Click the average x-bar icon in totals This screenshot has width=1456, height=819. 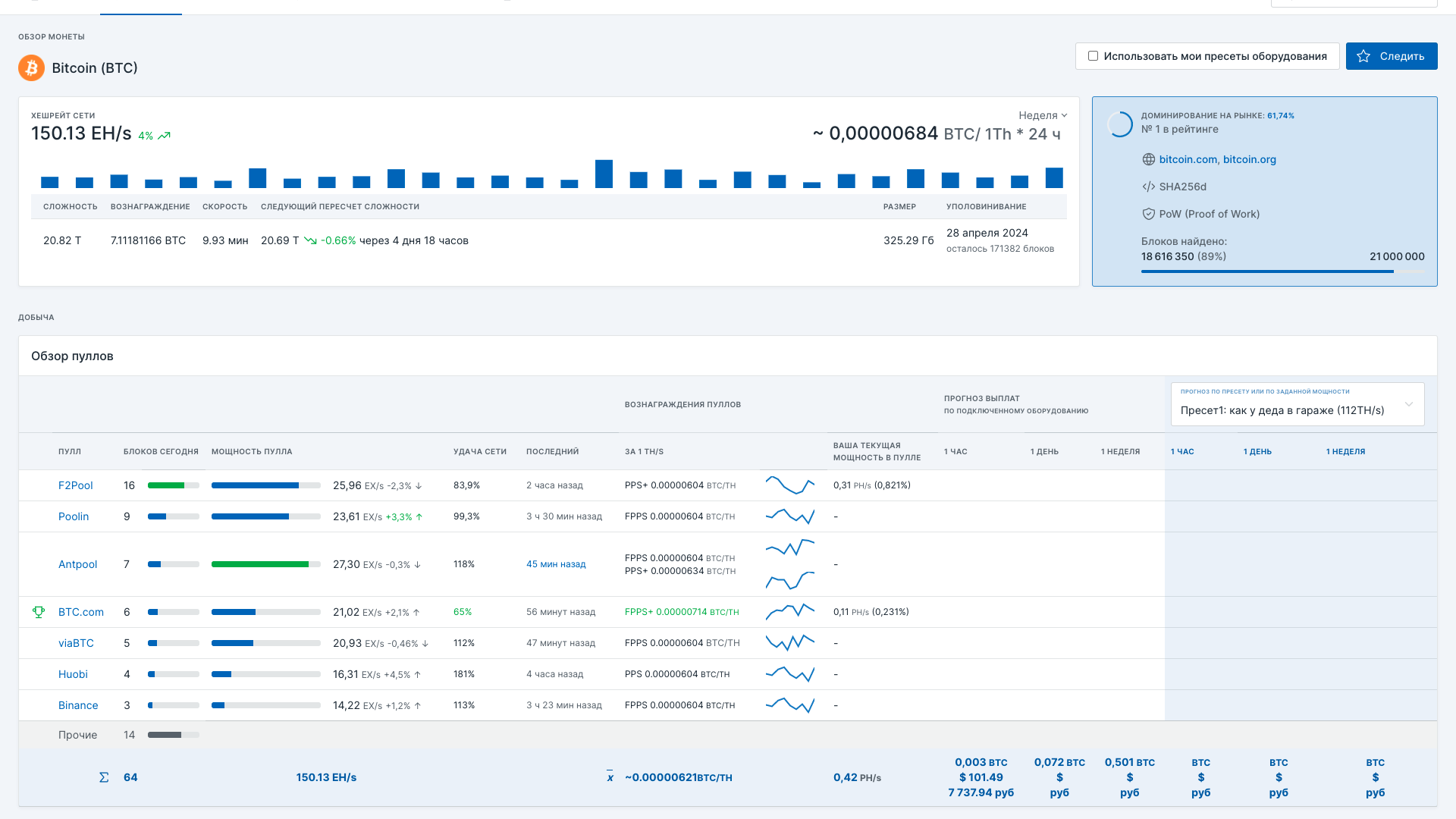coord(610,777)
